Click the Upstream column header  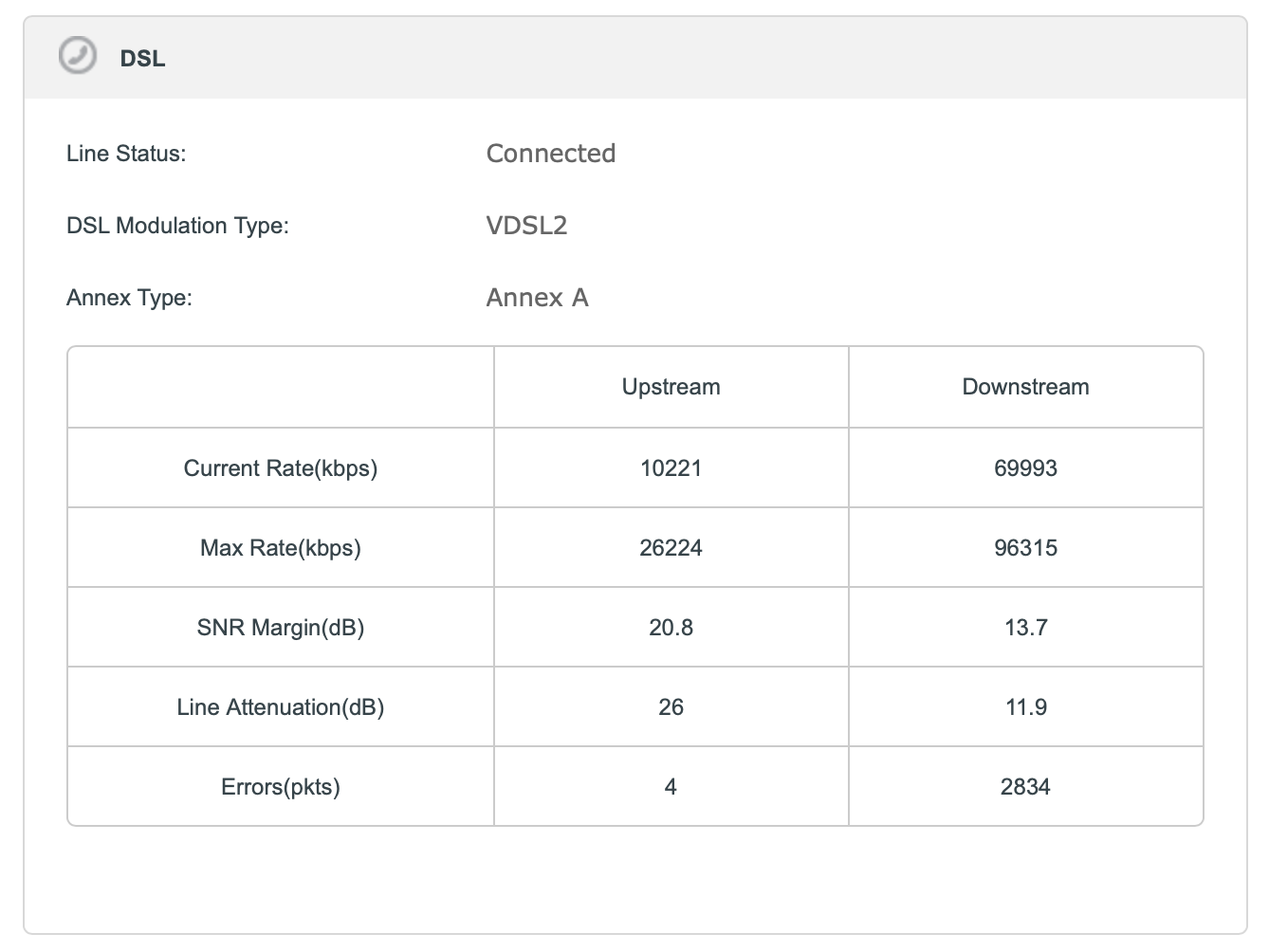point(671,387)
